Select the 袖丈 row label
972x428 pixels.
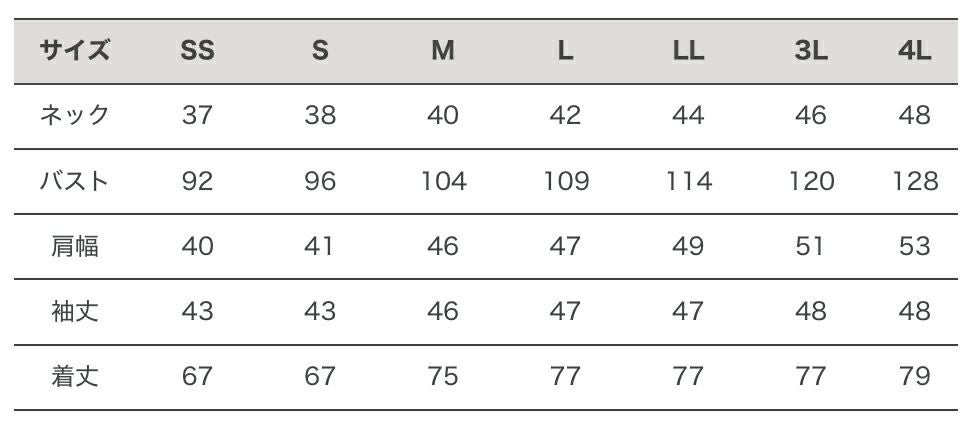(x=75, y=311)
